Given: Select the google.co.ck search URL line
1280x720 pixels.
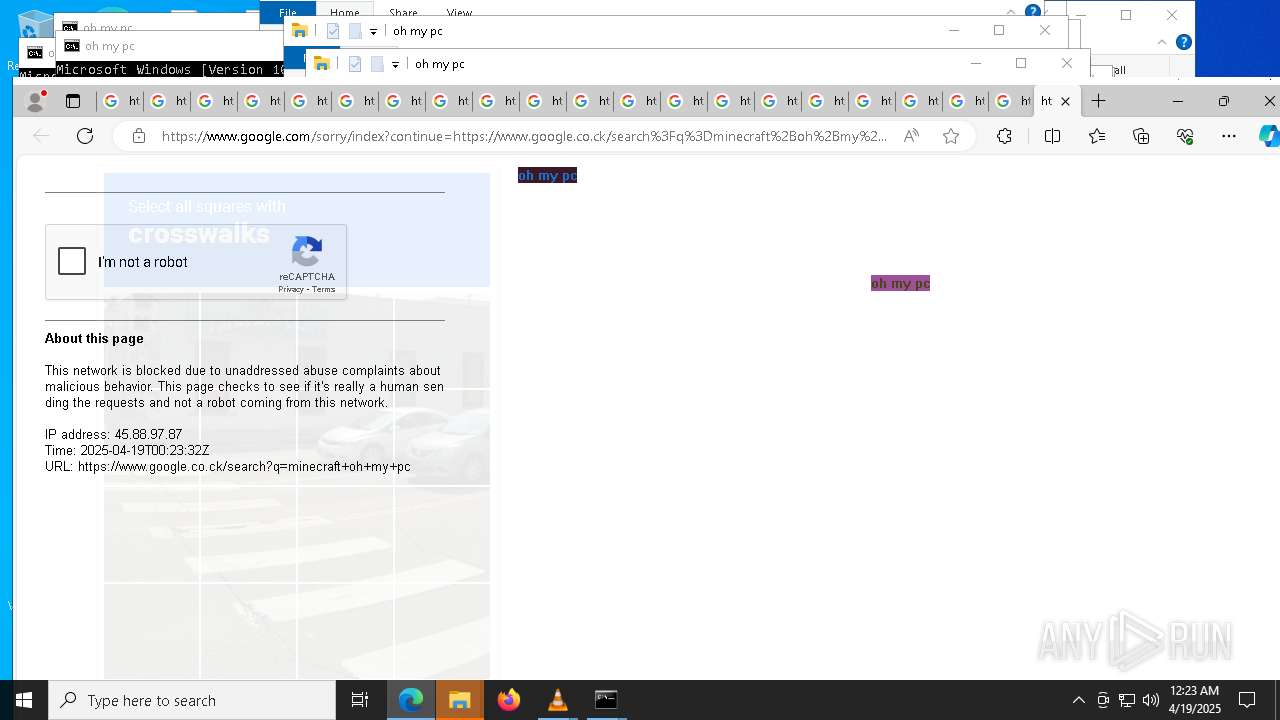Looking at the screenshot, I should coord(228,466).
